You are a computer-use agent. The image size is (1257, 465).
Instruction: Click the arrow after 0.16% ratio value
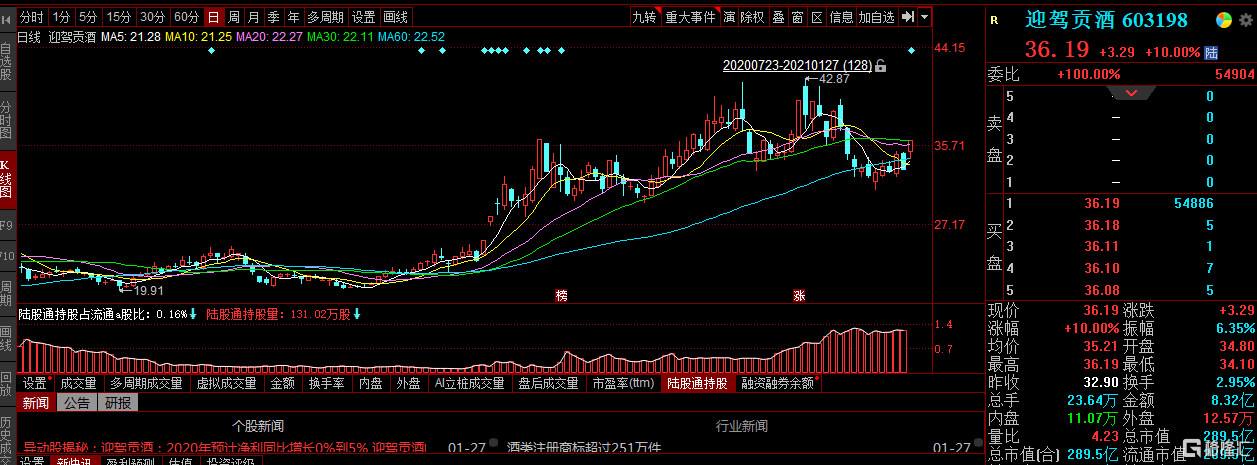point(193,314)
